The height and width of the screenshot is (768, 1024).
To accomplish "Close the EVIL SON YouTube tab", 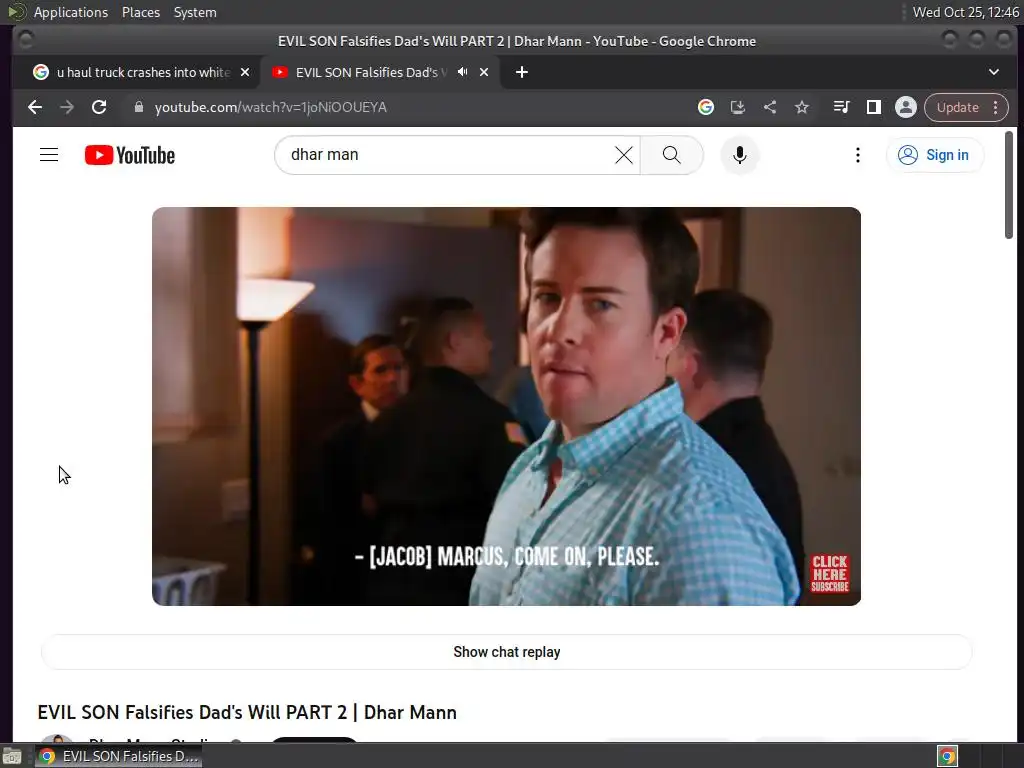I will click(x=484, y=72).
